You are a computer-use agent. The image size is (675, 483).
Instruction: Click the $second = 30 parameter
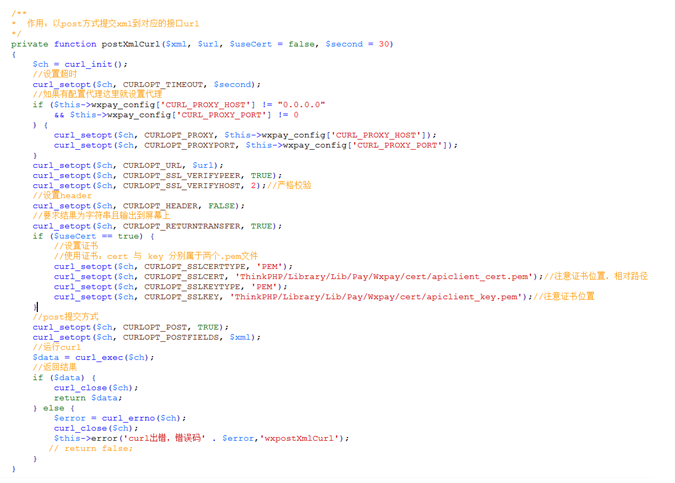pos(358,44)
